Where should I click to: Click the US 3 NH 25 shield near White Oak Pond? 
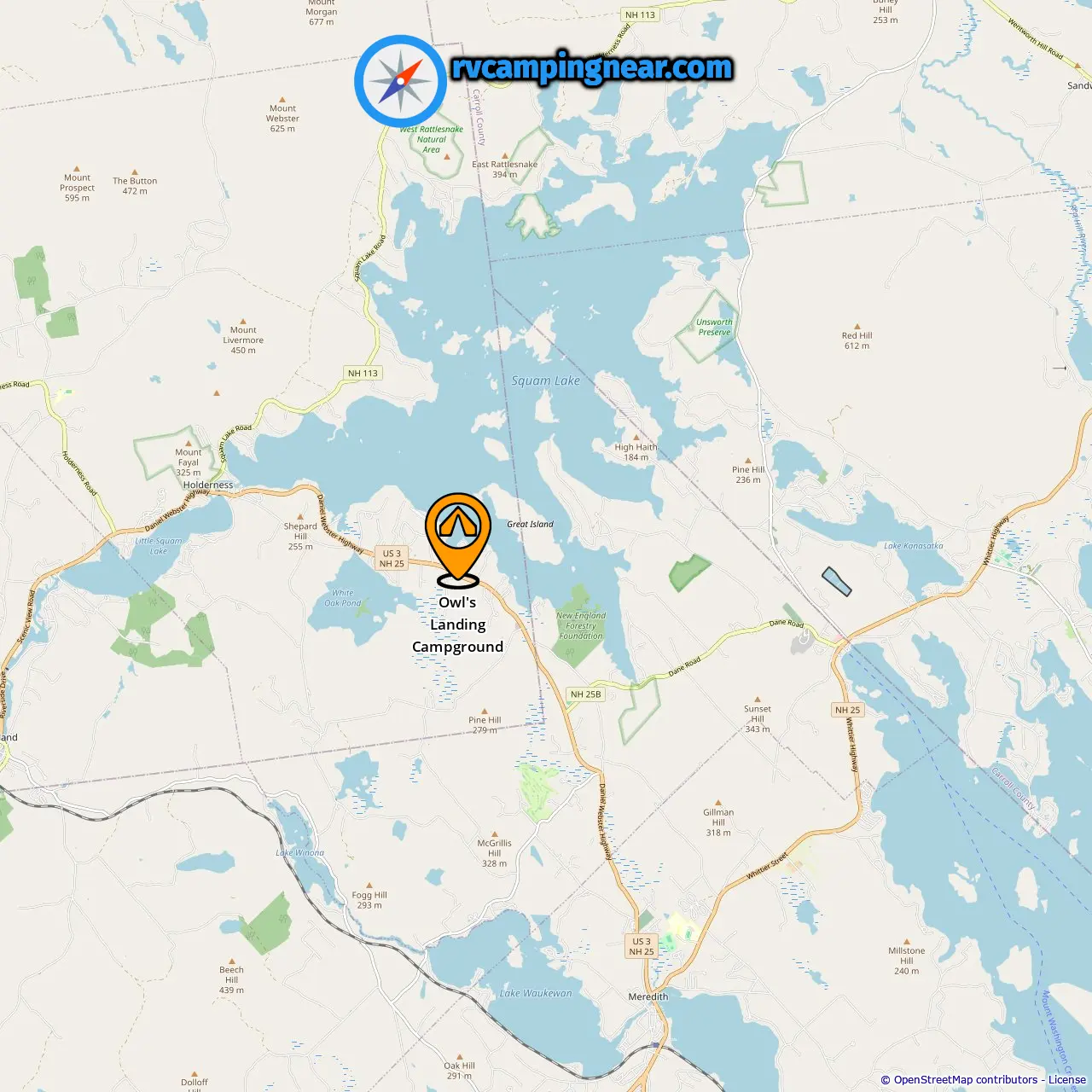[x=392, y=559]
